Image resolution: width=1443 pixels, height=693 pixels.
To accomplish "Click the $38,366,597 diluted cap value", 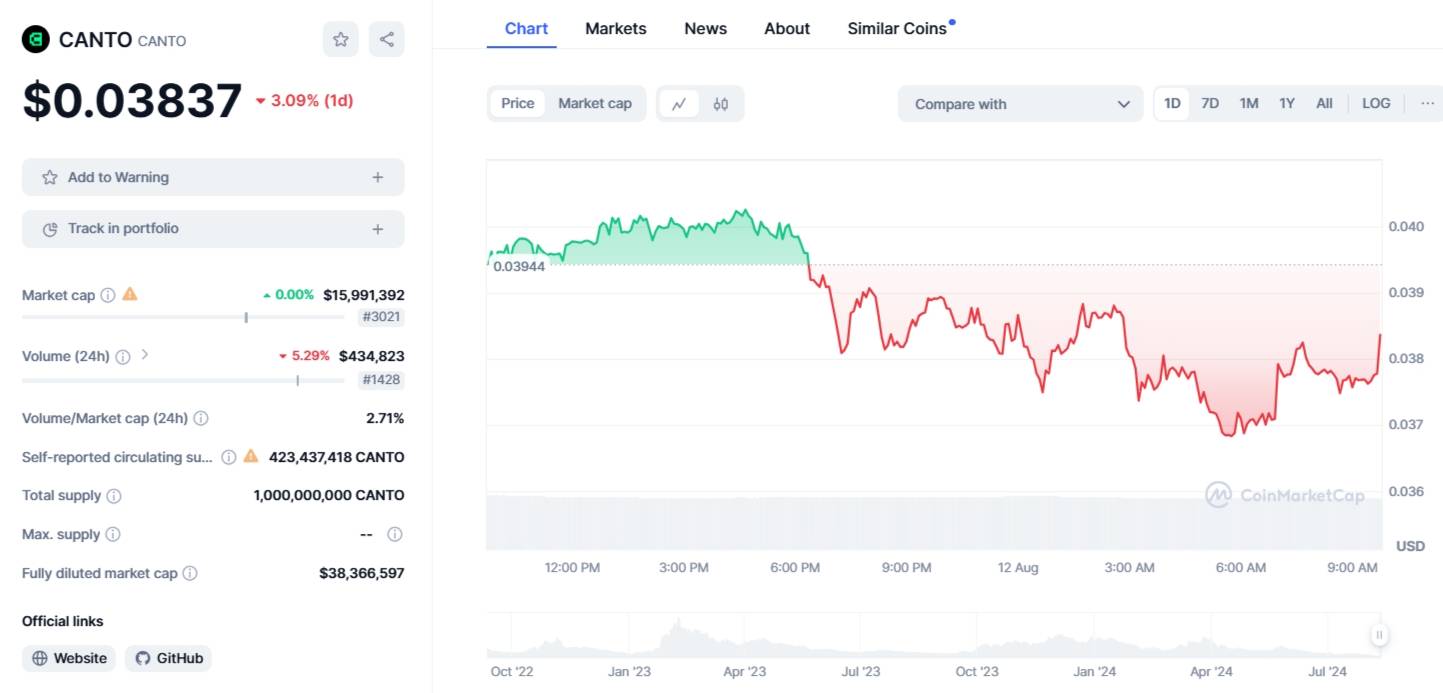I will 362,573.
